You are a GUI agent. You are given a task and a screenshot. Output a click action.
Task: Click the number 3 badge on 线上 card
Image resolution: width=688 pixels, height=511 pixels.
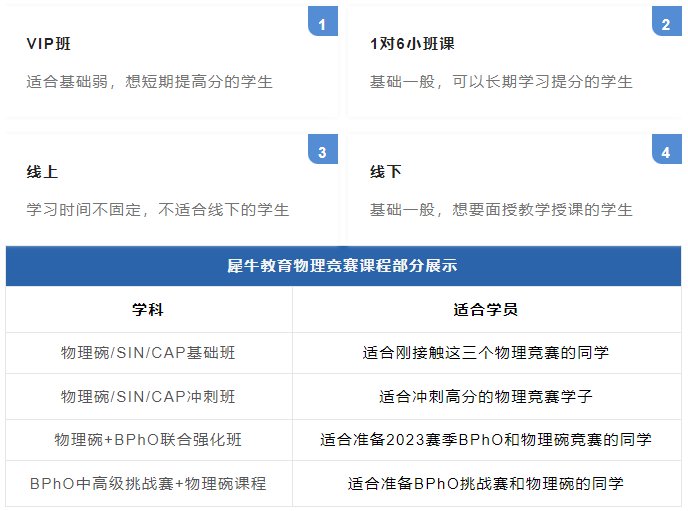click(x=323, y=149)
